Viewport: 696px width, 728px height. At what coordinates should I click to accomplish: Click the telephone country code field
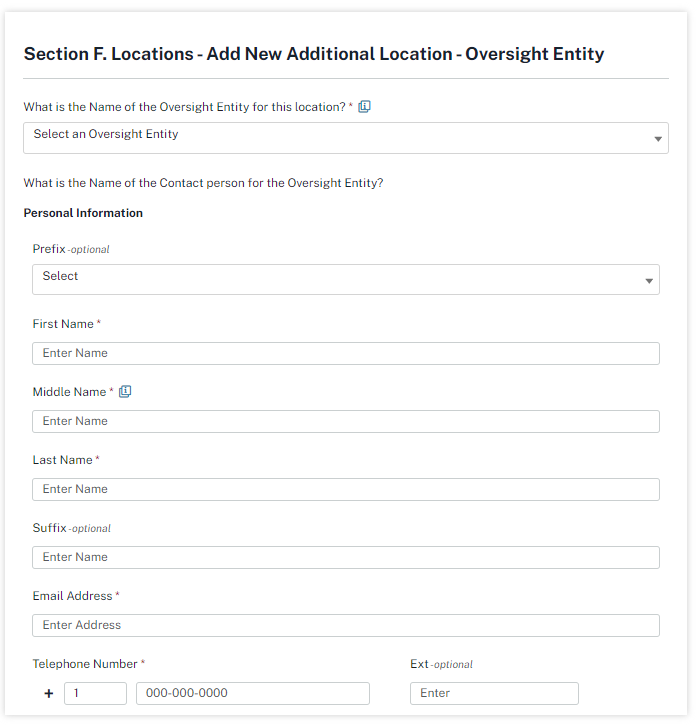[x=95, y=693]
